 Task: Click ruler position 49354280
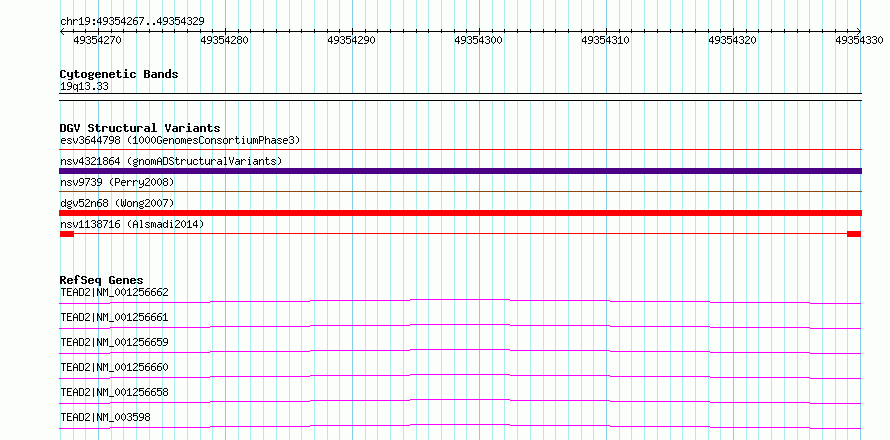pyautogui.click(x=225, y=40)
